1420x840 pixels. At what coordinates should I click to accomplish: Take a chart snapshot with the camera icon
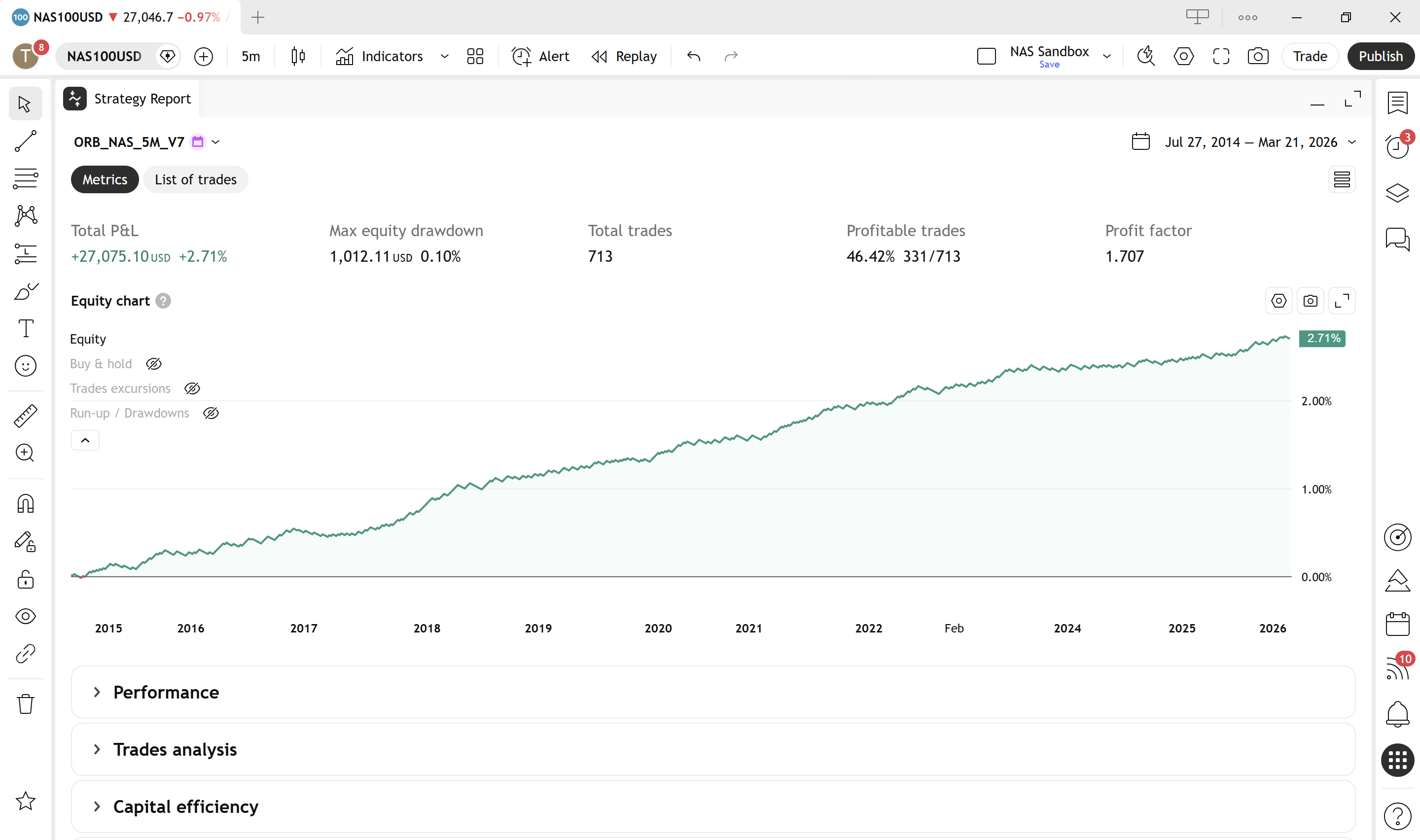pyautogui.click(x=1258, y=56)
